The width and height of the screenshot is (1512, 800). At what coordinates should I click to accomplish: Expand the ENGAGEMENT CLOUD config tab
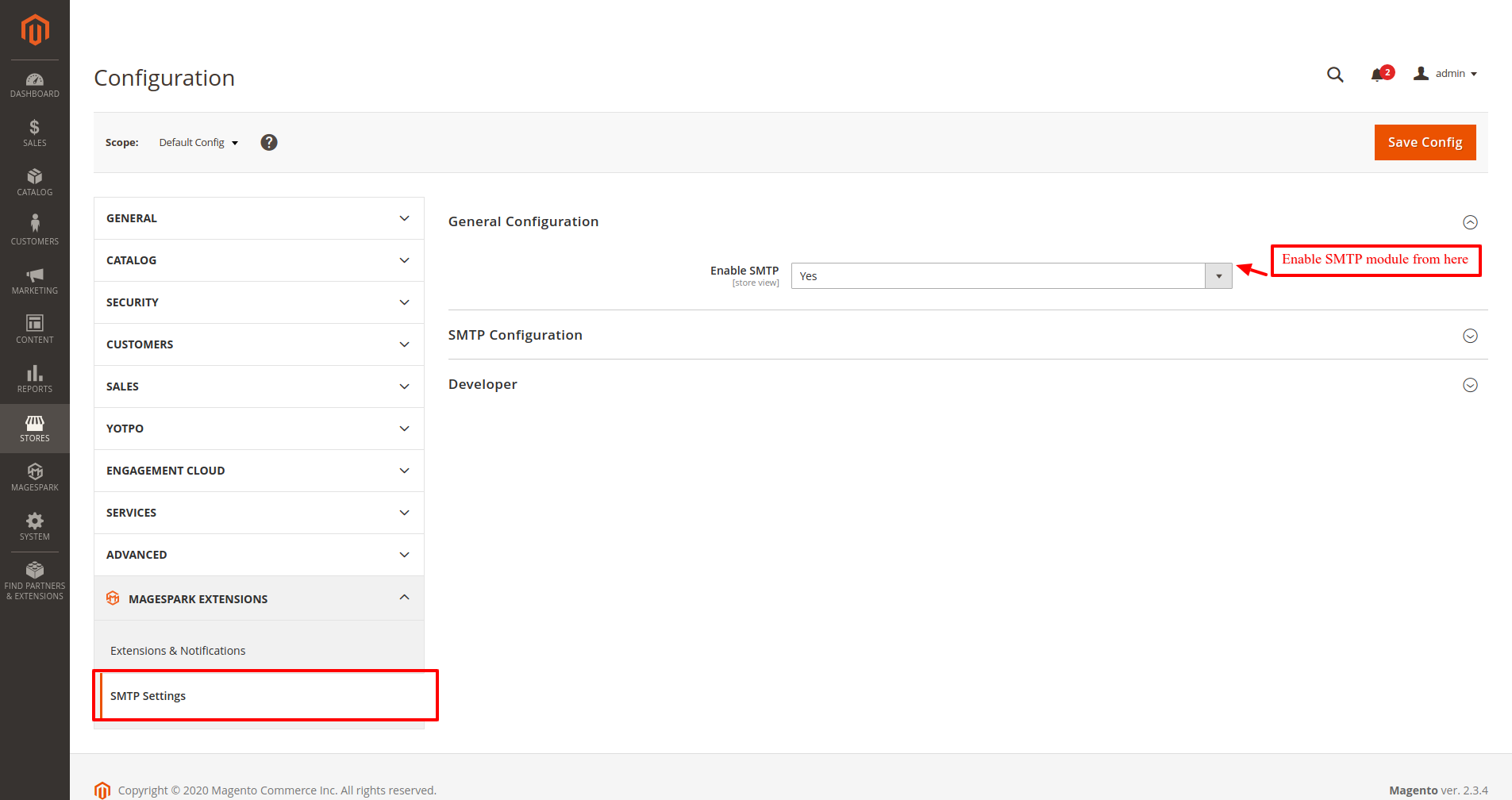(x=259, y=471)
